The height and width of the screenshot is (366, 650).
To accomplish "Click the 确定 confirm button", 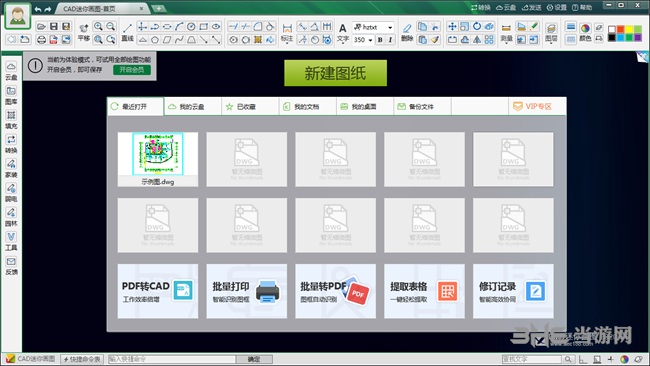I will 254,359.
